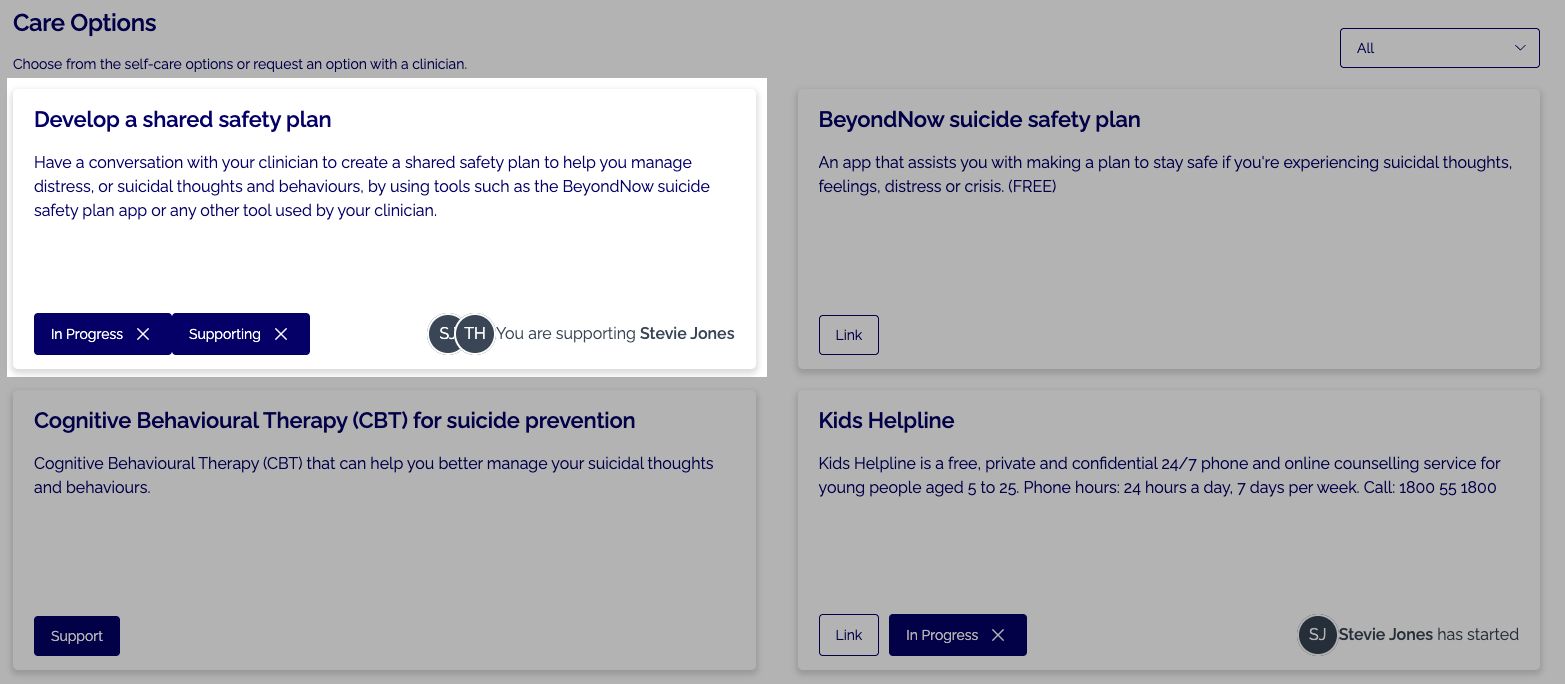
Task: Open Cognitive Behavioural Therapy card title
Action: click(x=334, y=421)
